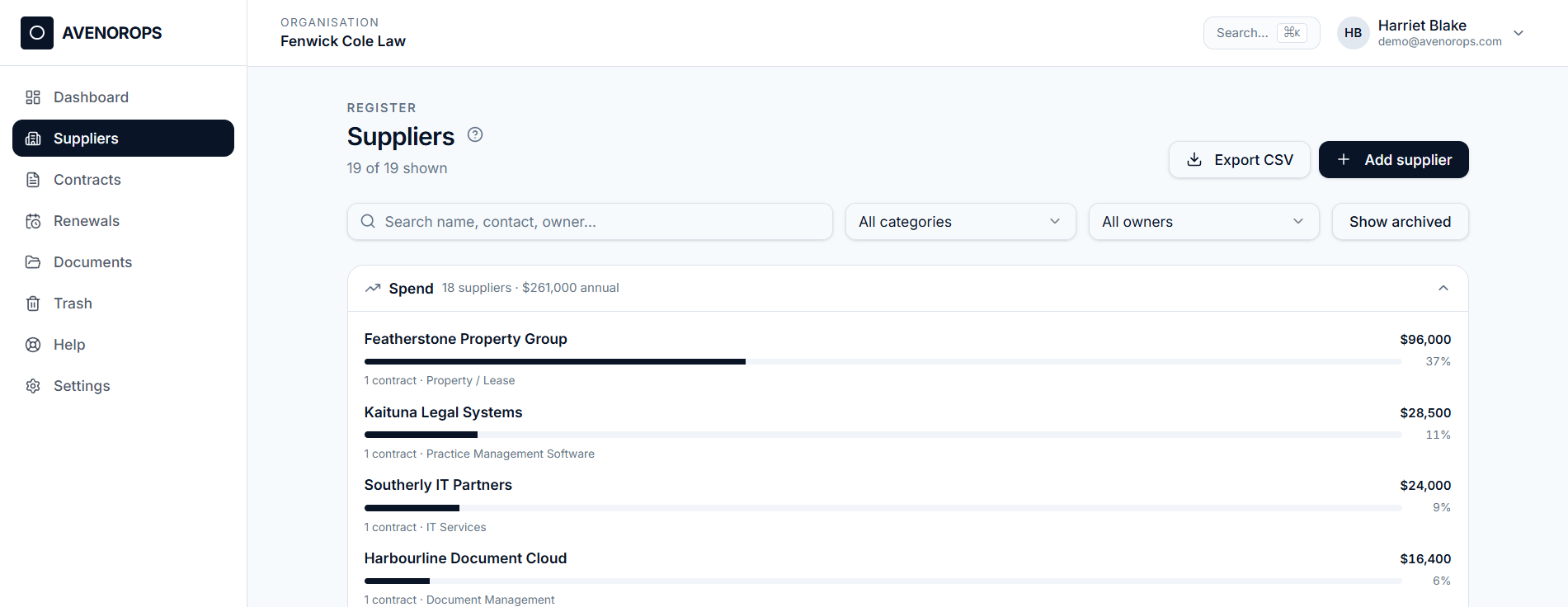Click Harbourline Document Cloud spend bar

pyautogui.click(x=883, y=581)
